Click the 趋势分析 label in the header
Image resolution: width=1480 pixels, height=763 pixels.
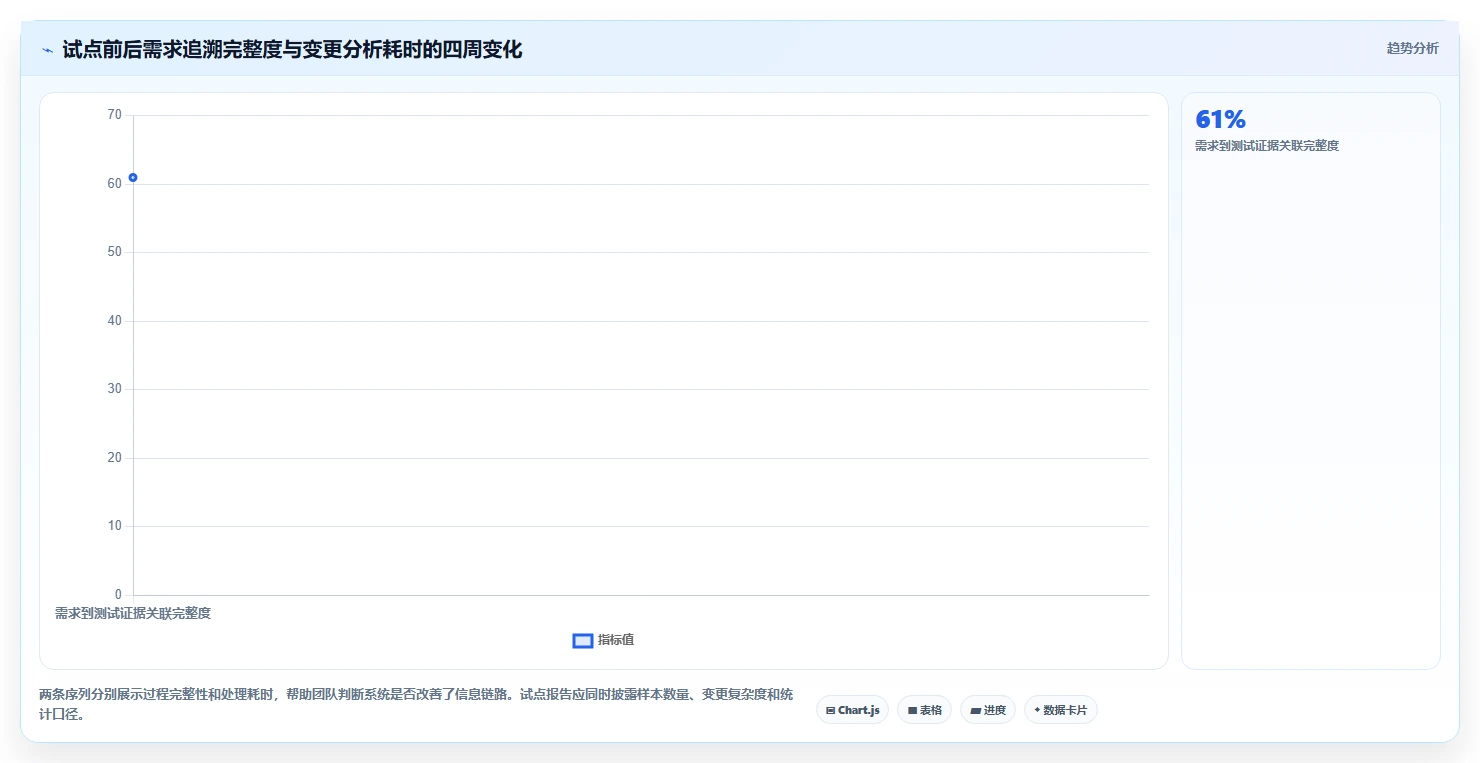[1412, 48]
